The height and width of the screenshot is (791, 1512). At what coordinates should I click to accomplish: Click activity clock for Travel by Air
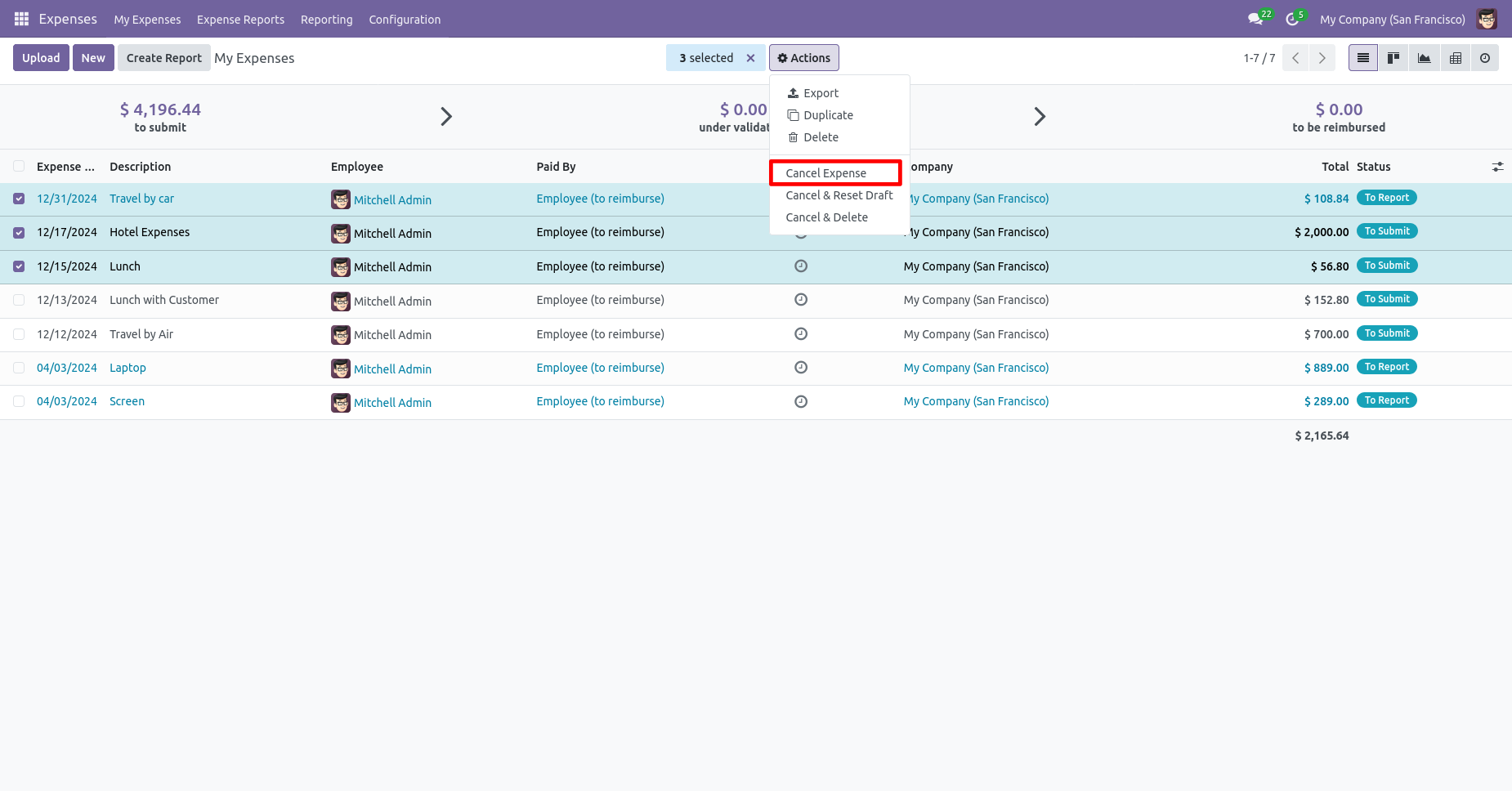tap(801, 334)
